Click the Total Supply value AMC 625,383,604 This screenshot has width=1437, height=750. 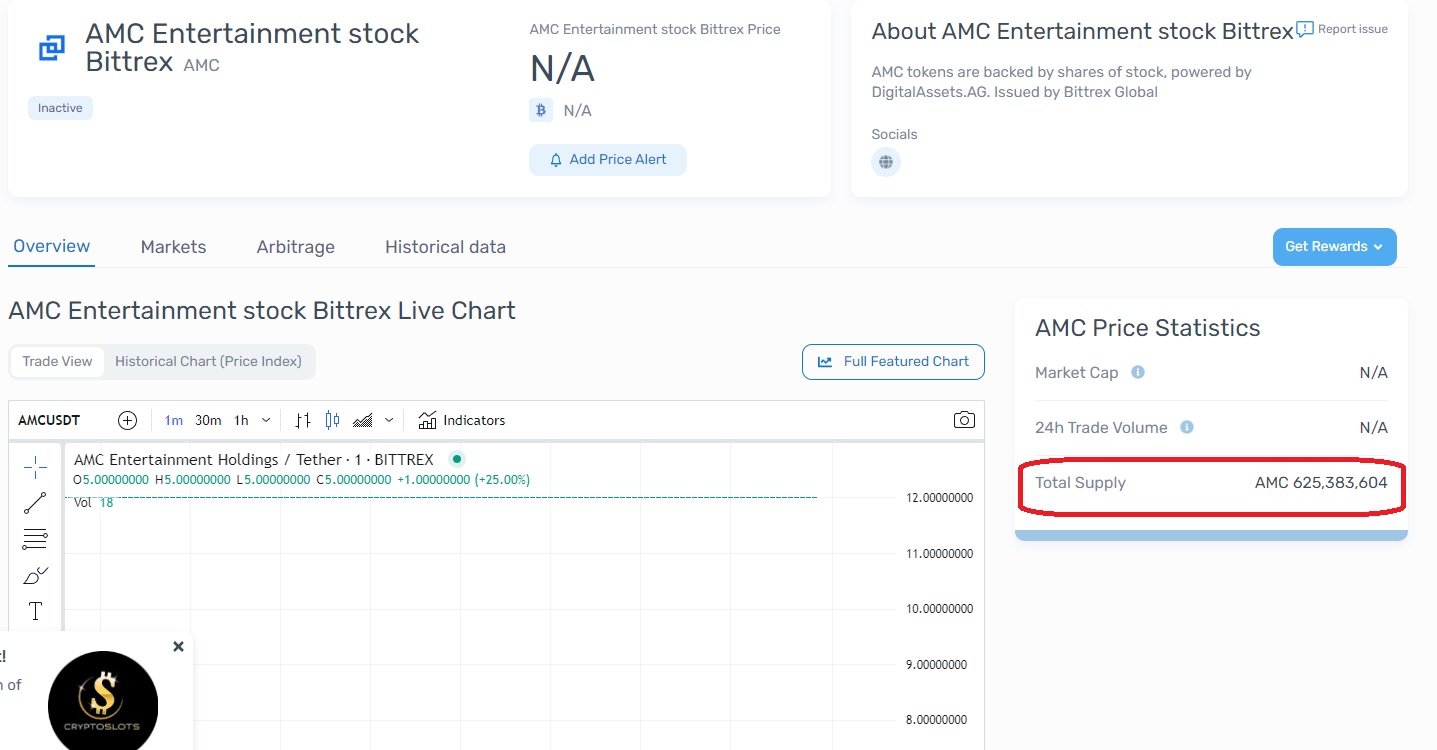[1321, 483]
